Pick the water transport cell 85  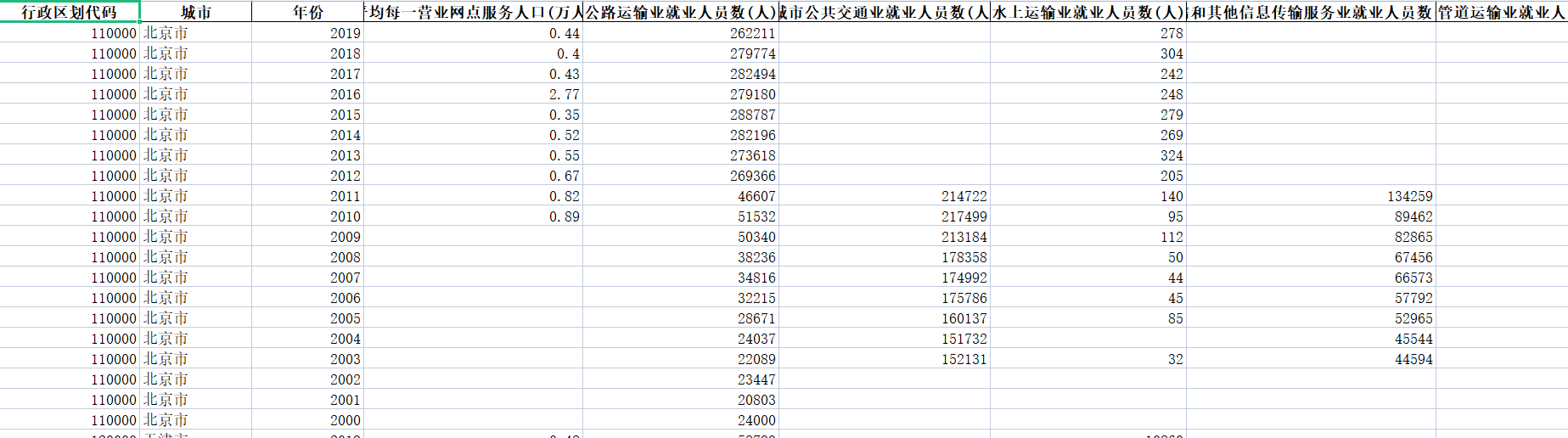pyautogui.click(x=1088, y=318)
